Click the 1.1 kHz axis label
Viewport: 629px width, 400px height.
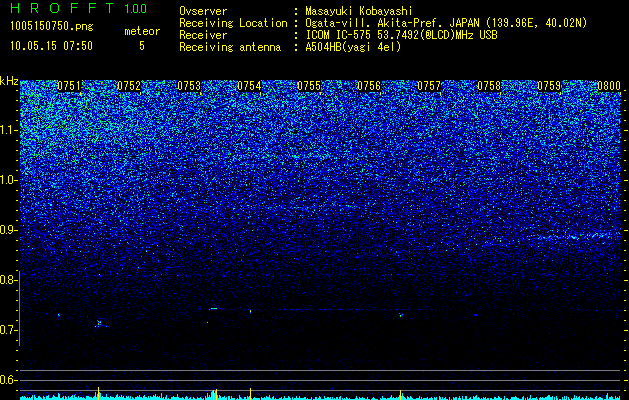[x=7, y=130]
